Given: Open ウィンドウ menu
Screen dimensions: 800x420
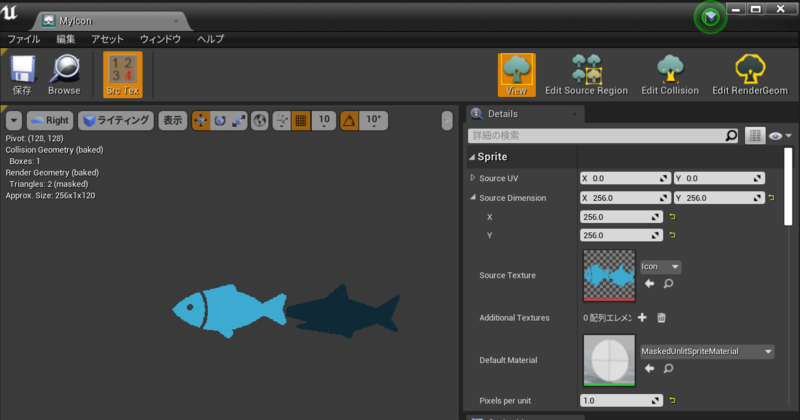Looking at the screenshot, I should pos(160,39).
